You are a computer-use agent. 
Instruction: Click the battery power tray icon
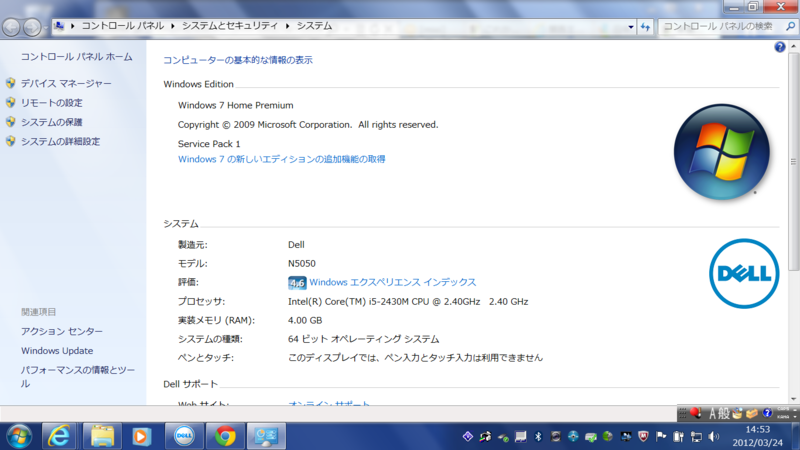pos(678,437)
